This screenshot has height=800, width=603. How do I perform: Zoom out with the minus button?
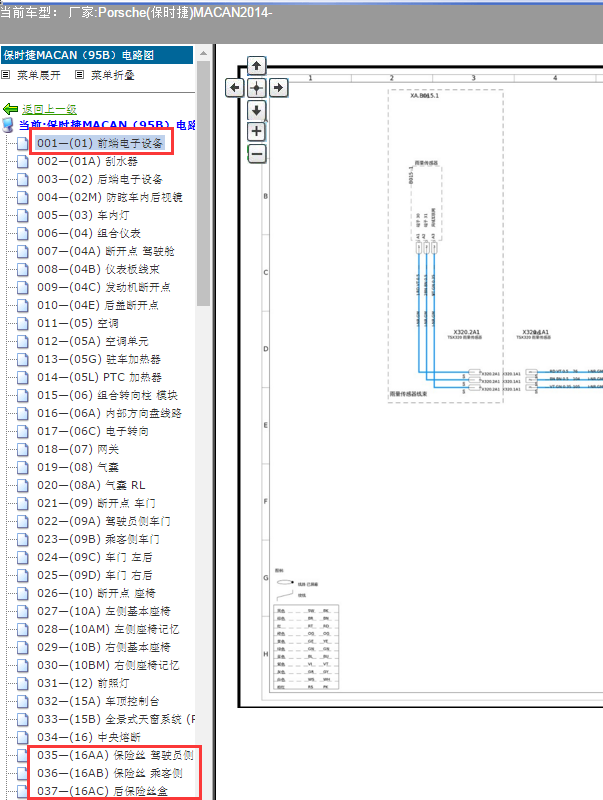coord(257,154)
